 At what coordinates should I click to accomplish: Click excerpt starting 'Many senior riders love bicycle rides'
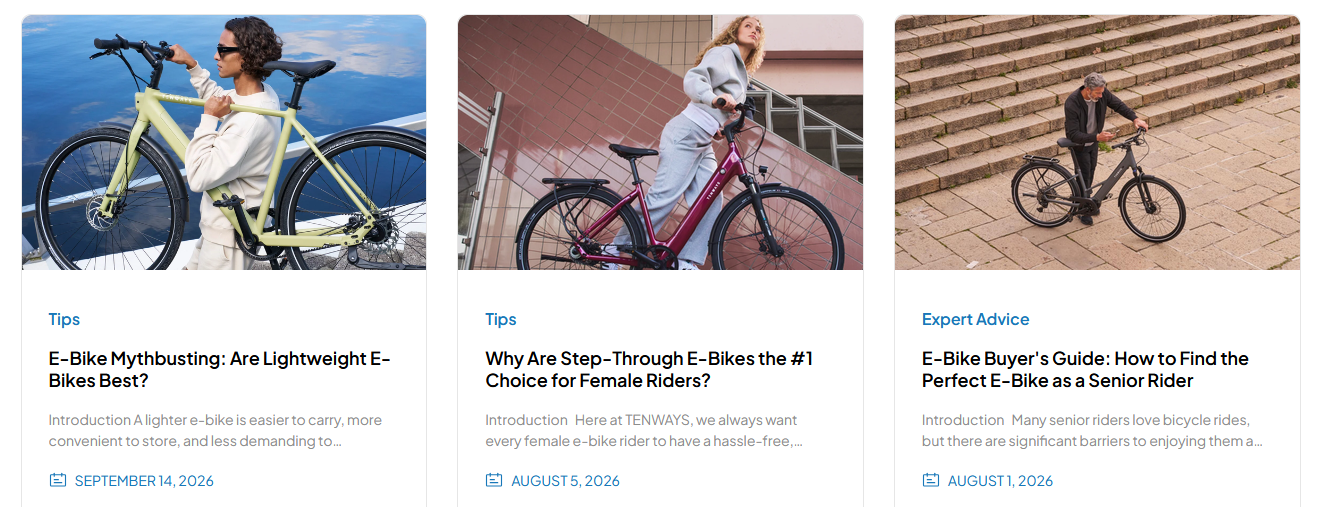coord(1092,430)
